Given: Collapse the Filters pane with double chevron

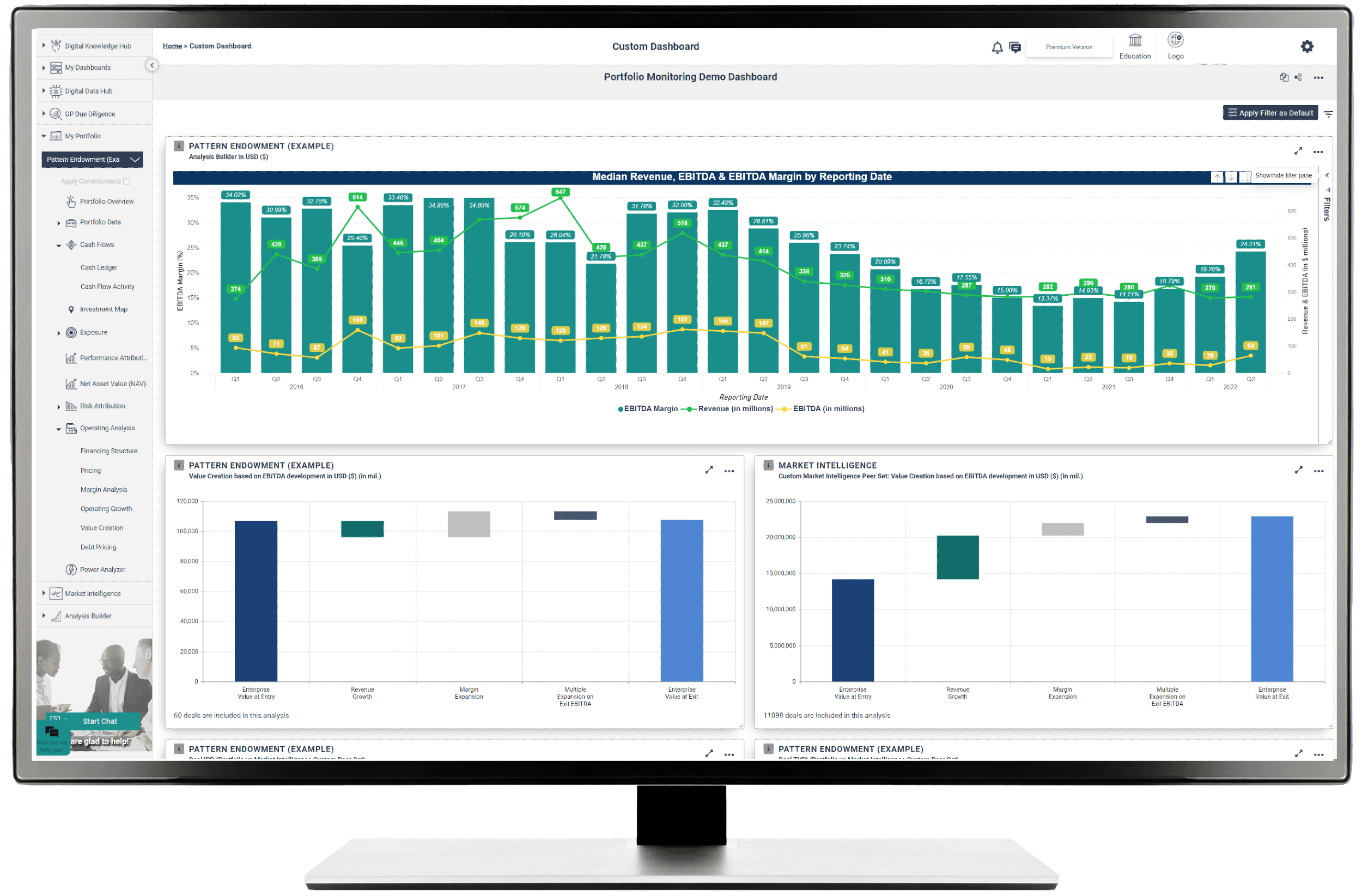Looking at the screenshot, I should tap(1327, 175).
